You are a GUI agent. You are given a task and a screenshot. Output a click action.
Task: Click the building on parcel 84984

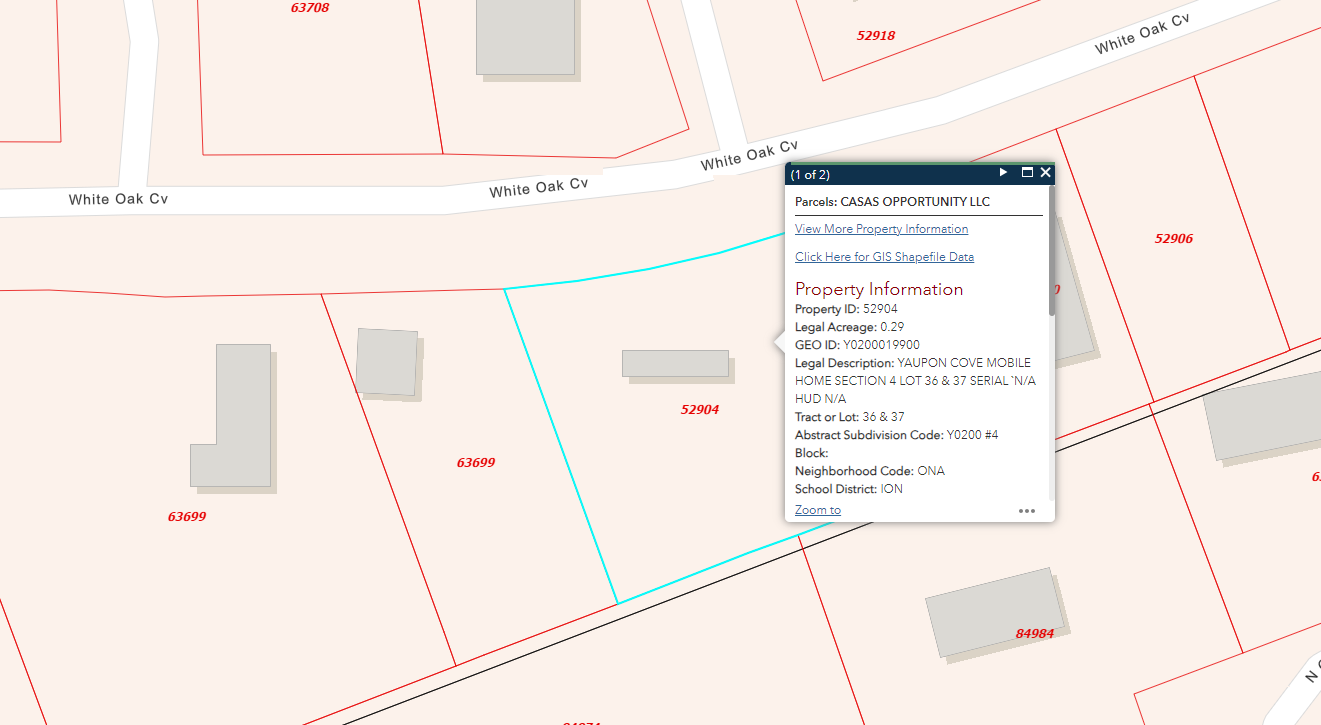(x=990, y=612)
